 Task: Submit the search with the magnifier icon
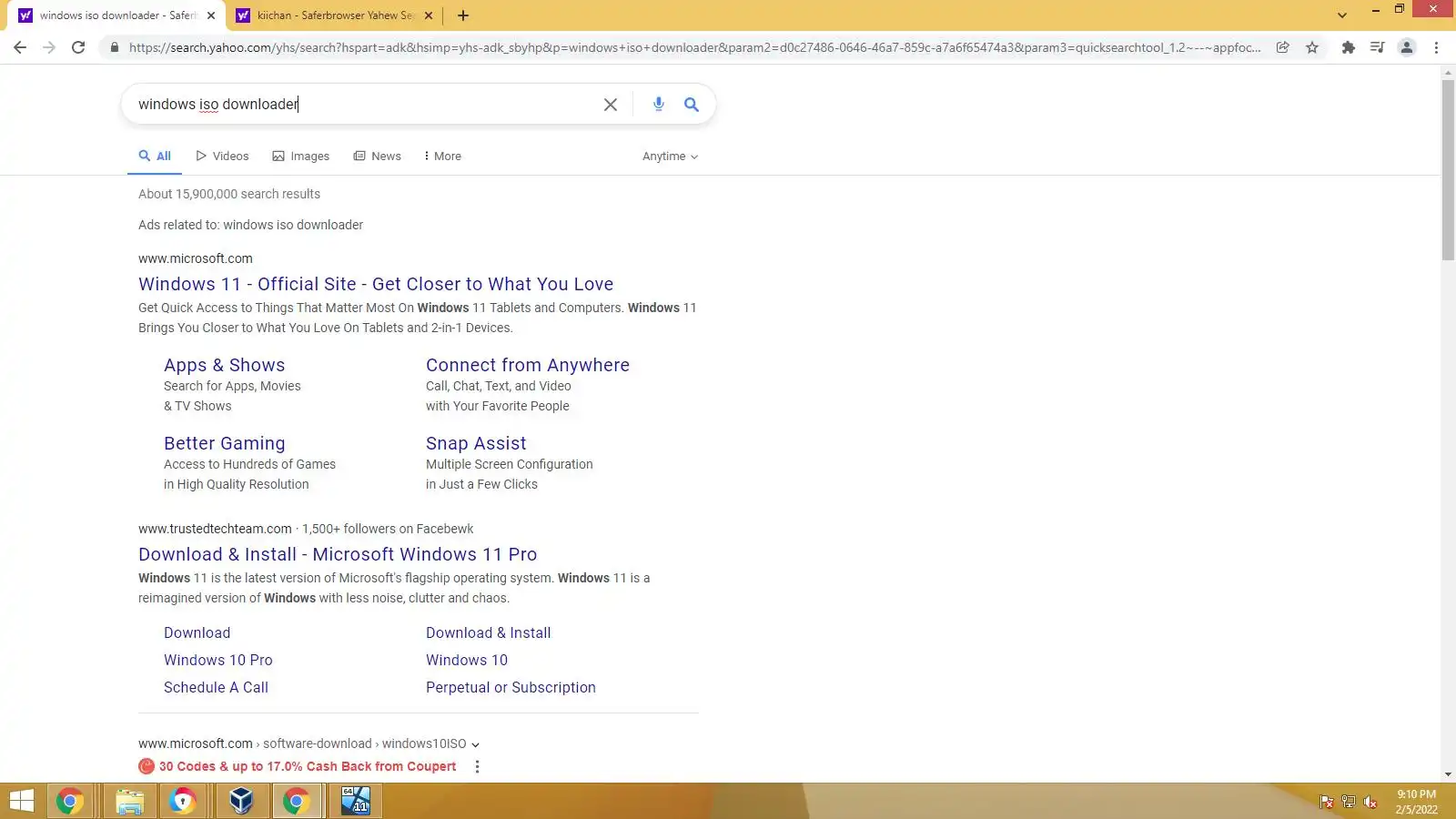(692, 105)
